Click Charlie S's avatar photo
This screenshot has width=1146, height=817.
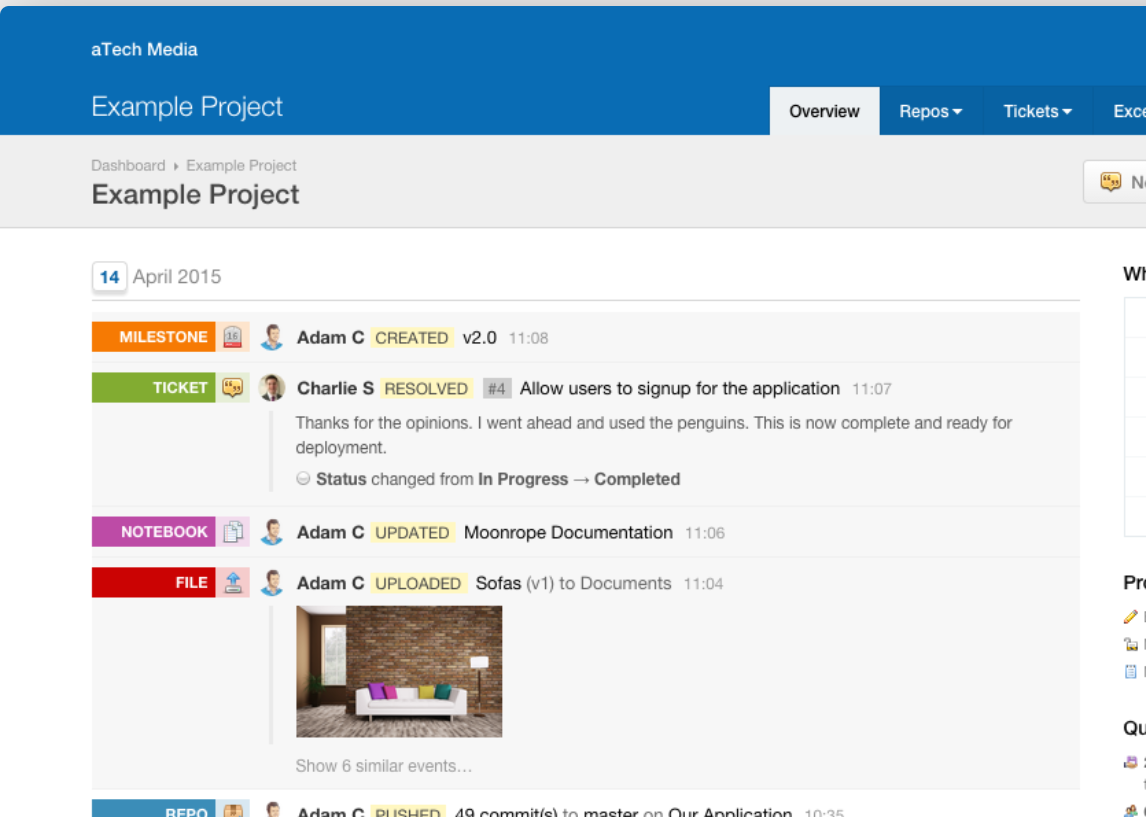pos(272,387)
